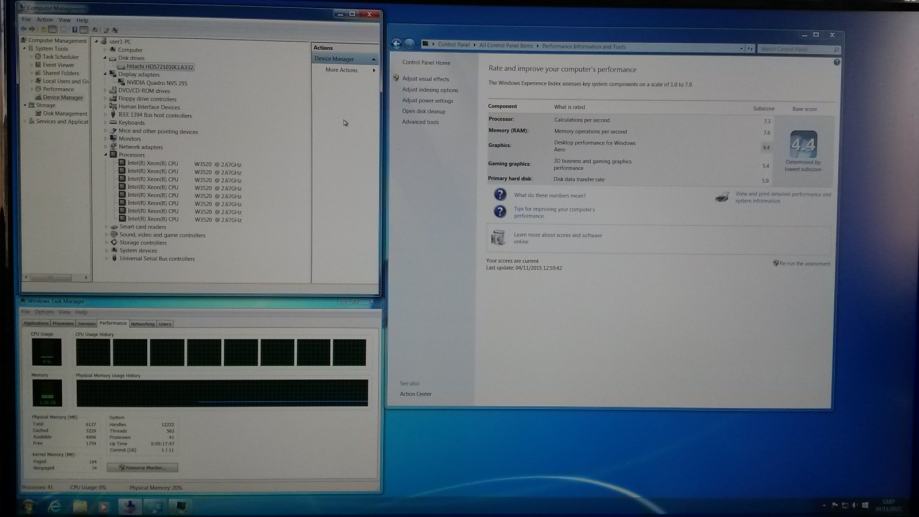Click Control Panel Home link

pyautogui.click(x=426, y=62)
